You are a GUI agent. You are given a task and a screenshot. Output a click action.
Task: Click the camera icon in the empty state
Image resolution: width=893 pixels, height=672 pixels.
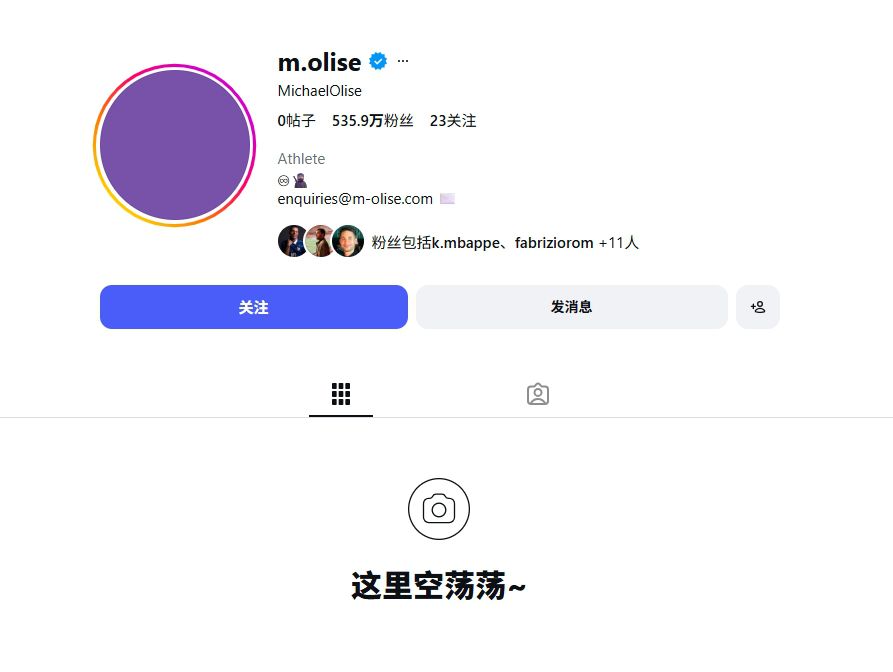point(439,509)
